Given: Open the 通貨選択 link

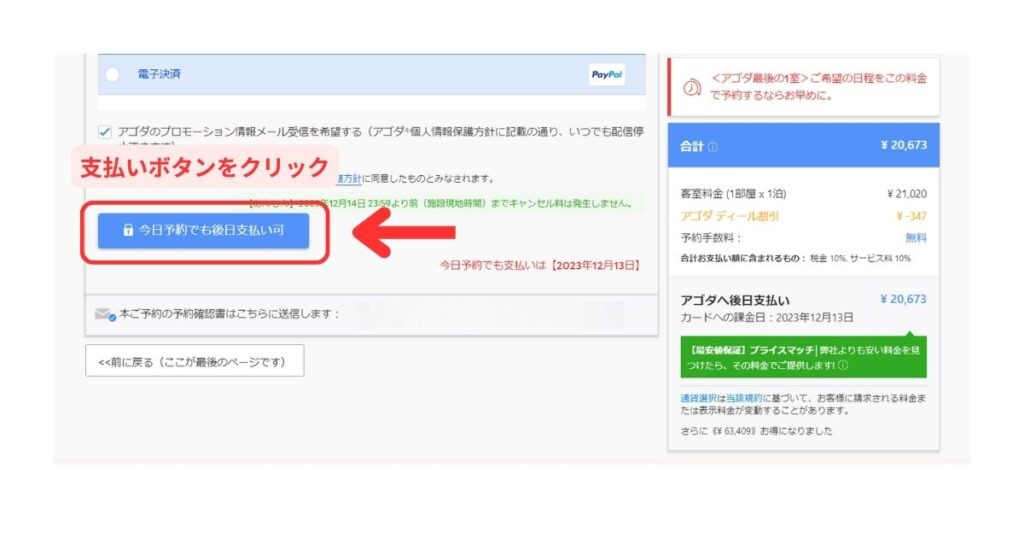Looking at the screenshot, I should 698,398.
